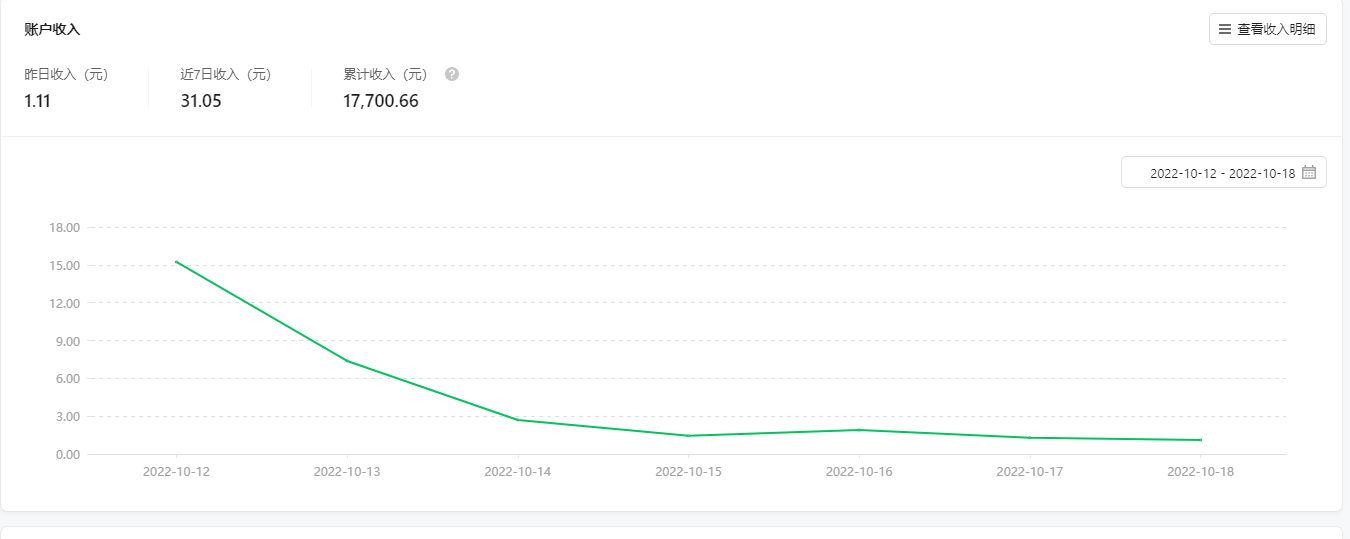Click the 近7日收入 value 31.05
Image resolution: width=1350 pixels, height=539 pixels.
[x=201, y=101]
